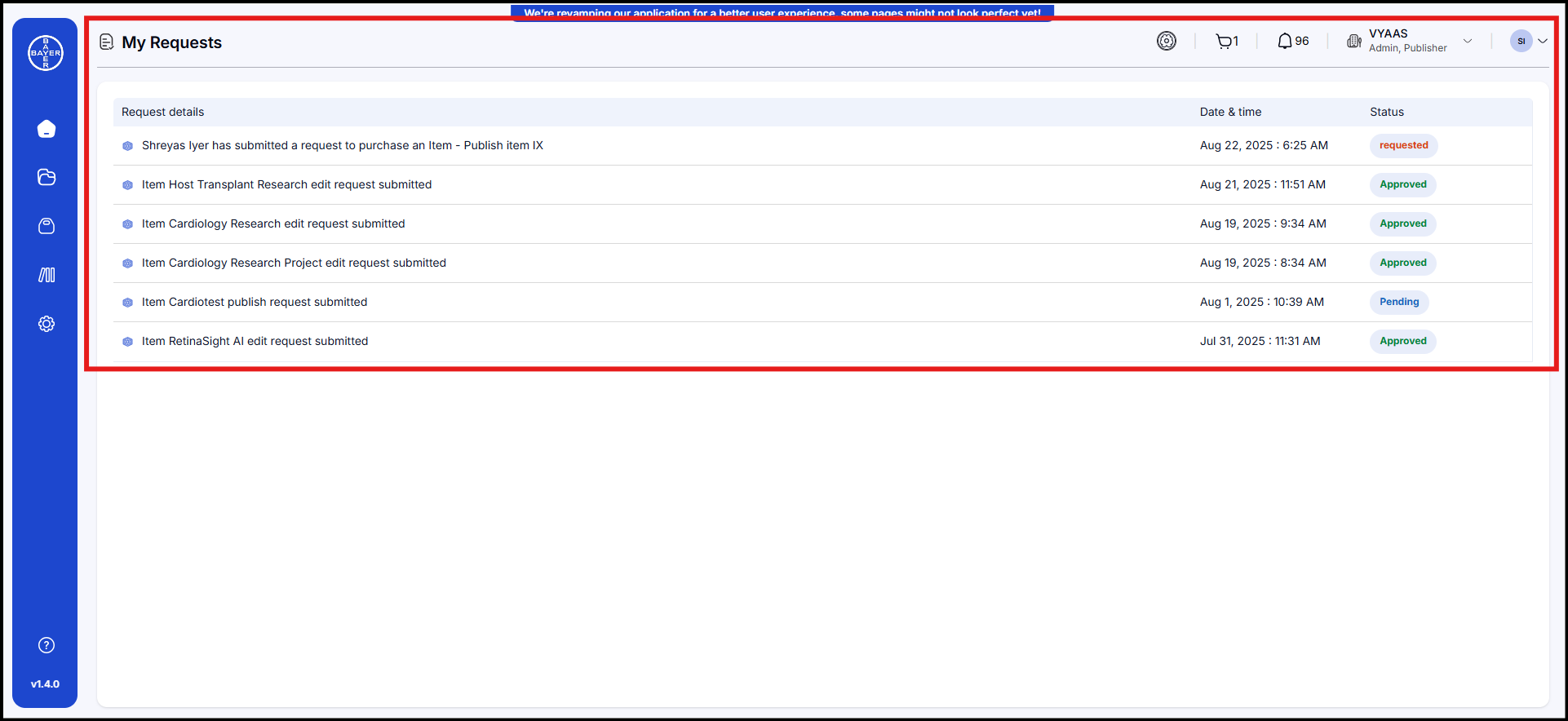Open the shopping cart with 1 item
This screenshot has width=1568, height=721.
(x=1226, y=41)
